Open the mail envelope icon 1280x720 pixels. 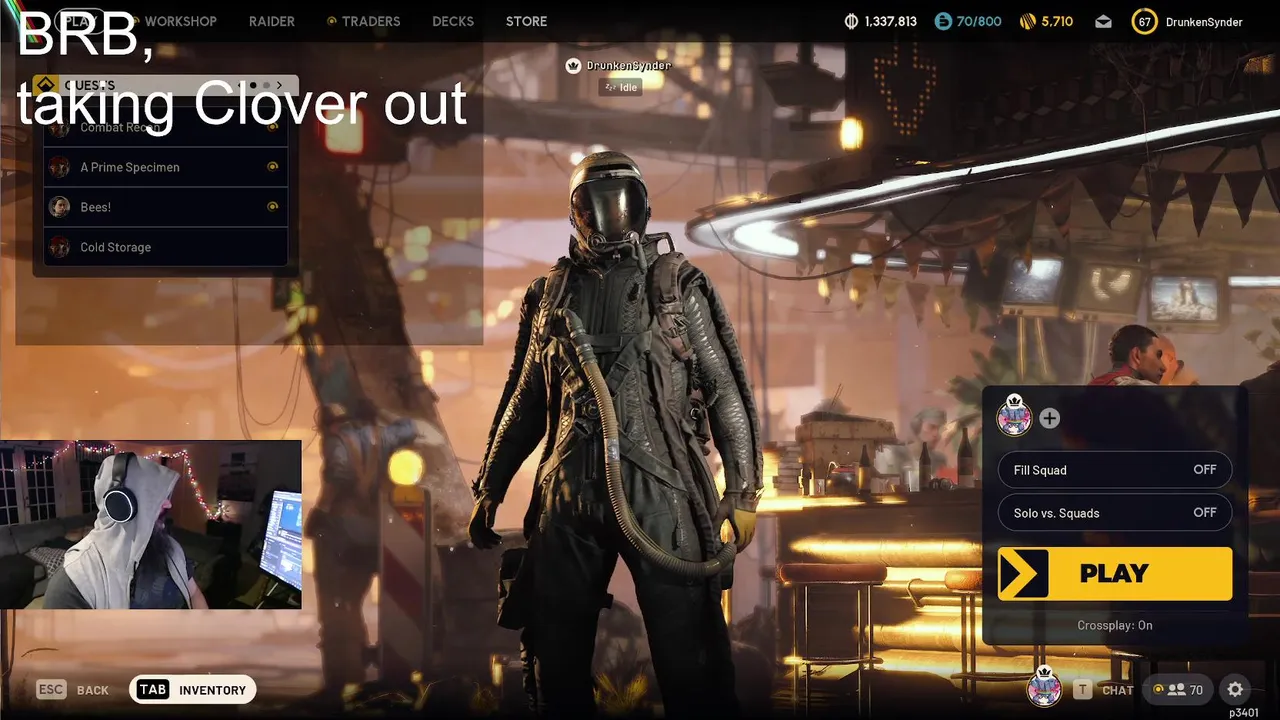1103,21
